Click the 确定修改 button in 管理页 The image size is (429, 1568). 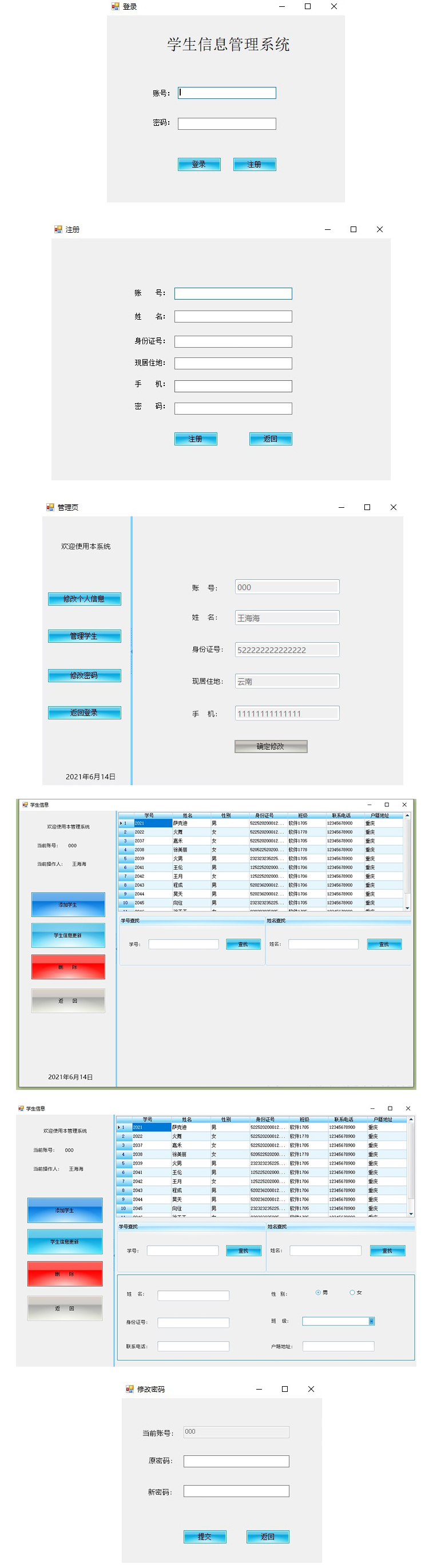[271, 746]
